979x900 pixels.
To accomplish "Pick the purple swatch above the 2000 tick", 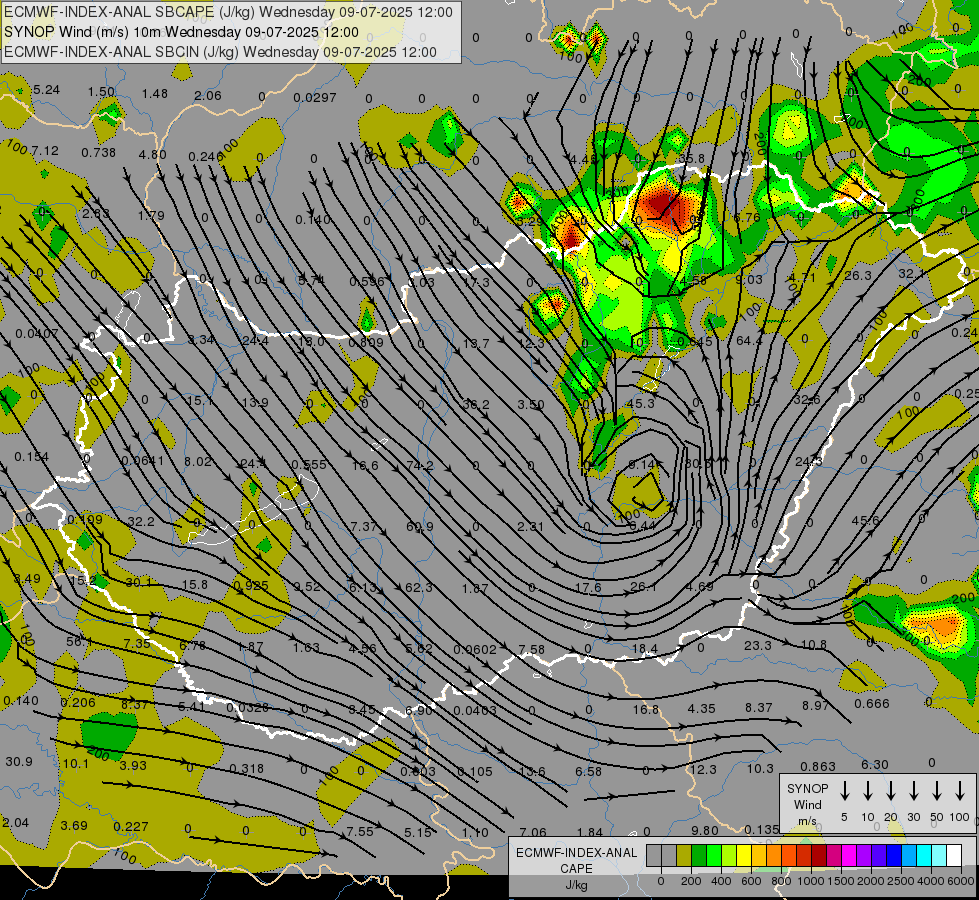I will click(864, 855).
